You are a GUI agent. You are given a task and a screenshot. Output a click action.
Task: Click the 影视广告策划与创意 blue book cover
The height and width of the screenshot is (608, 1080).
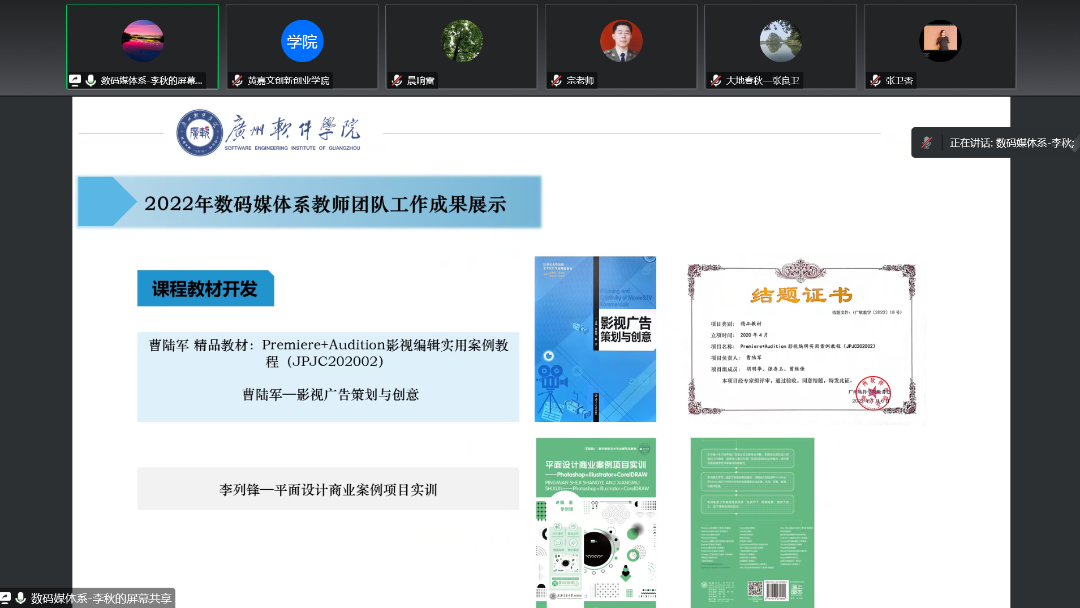[595, 338]
